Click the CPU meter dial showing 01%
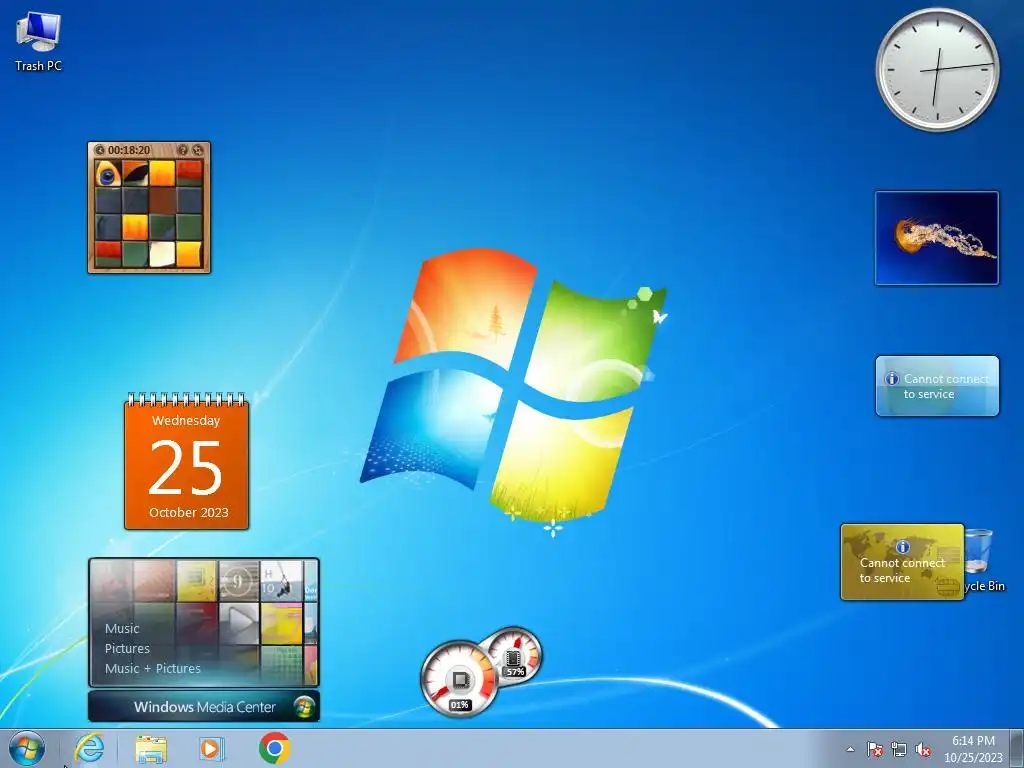The height and width of the screenshot is (768, 1024). pos(460,679)
